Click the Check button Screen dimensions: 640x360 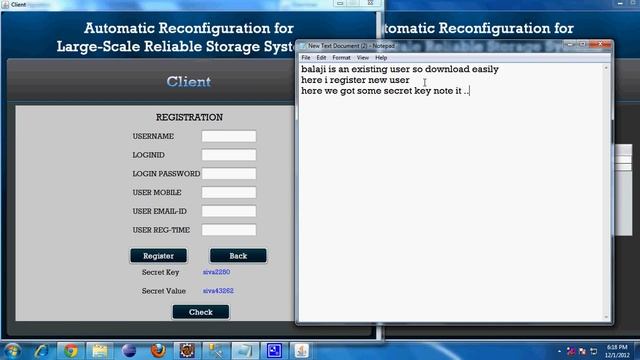pyautogui.click(x=201, y=312)
